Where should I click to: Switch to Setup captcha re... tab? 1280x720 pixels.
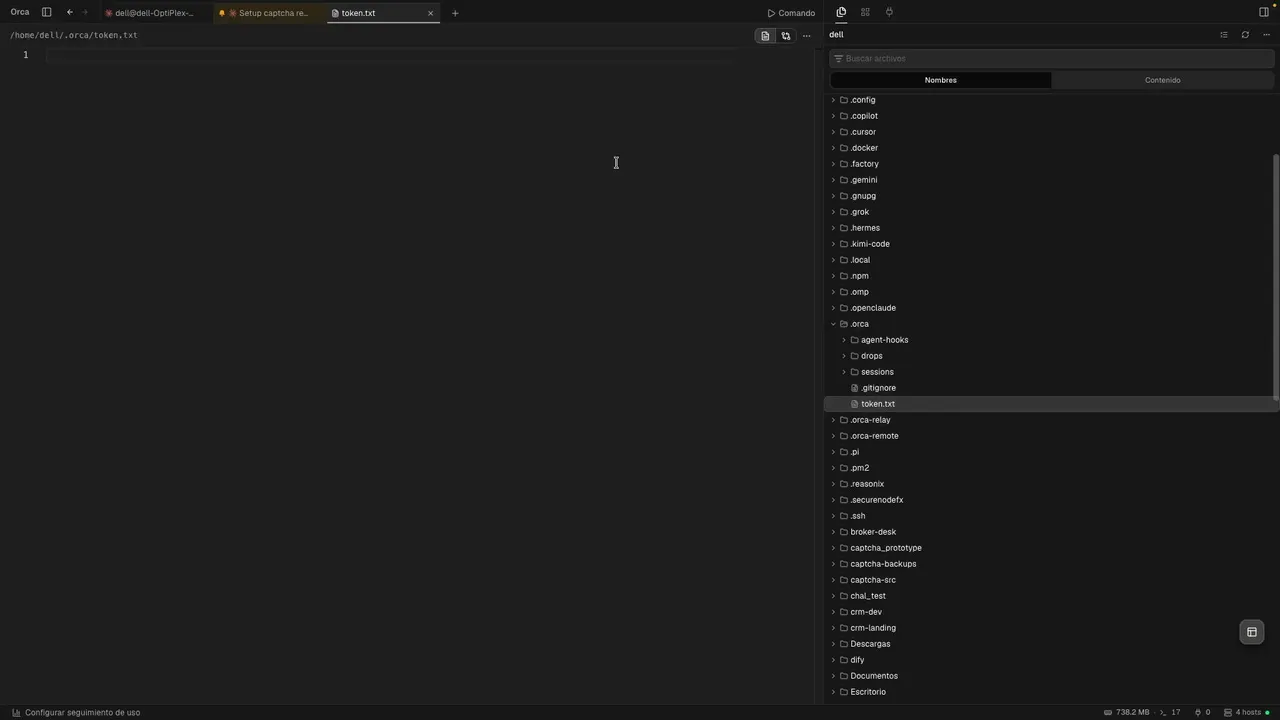click(269, 13)
